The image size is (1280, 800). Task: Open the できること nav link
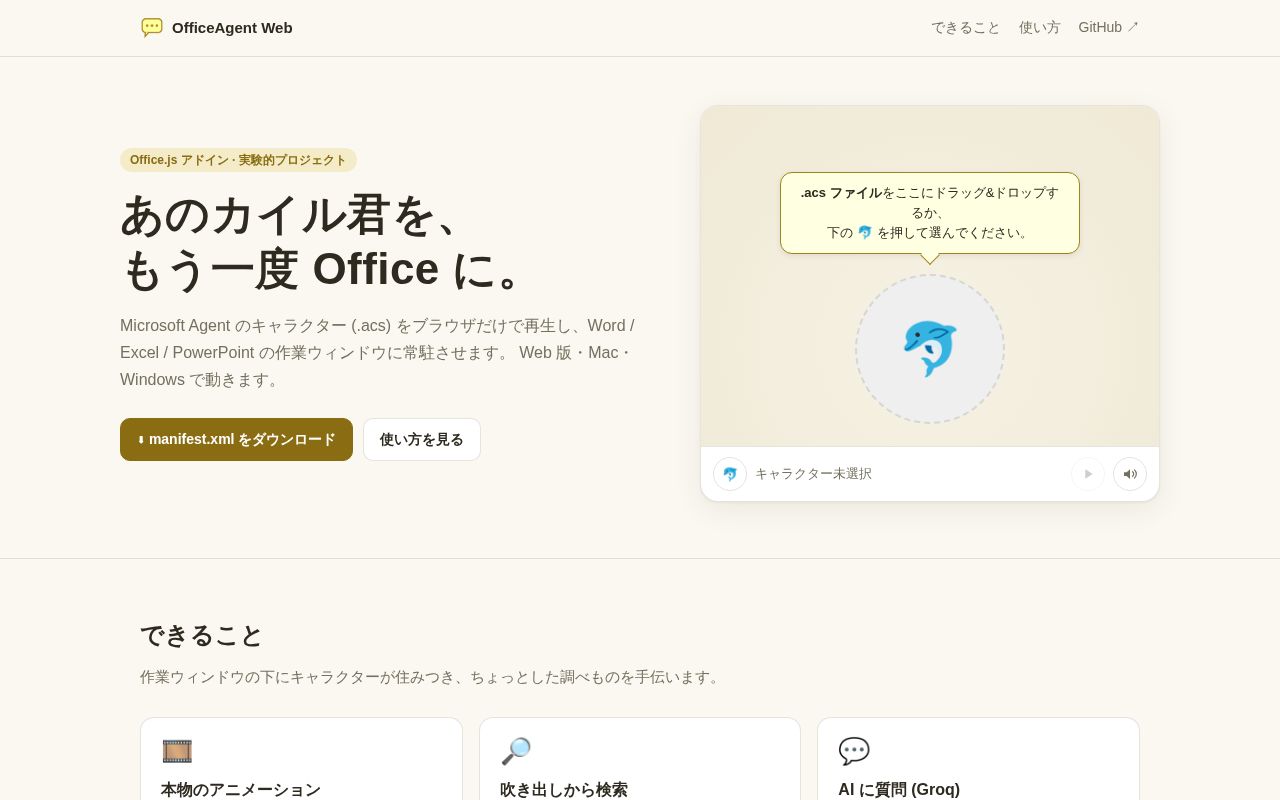[966, 28]
